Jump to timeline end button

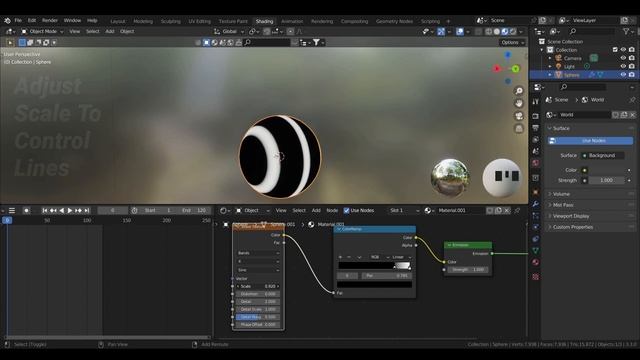pyautogui.click(x=87, y=211)
